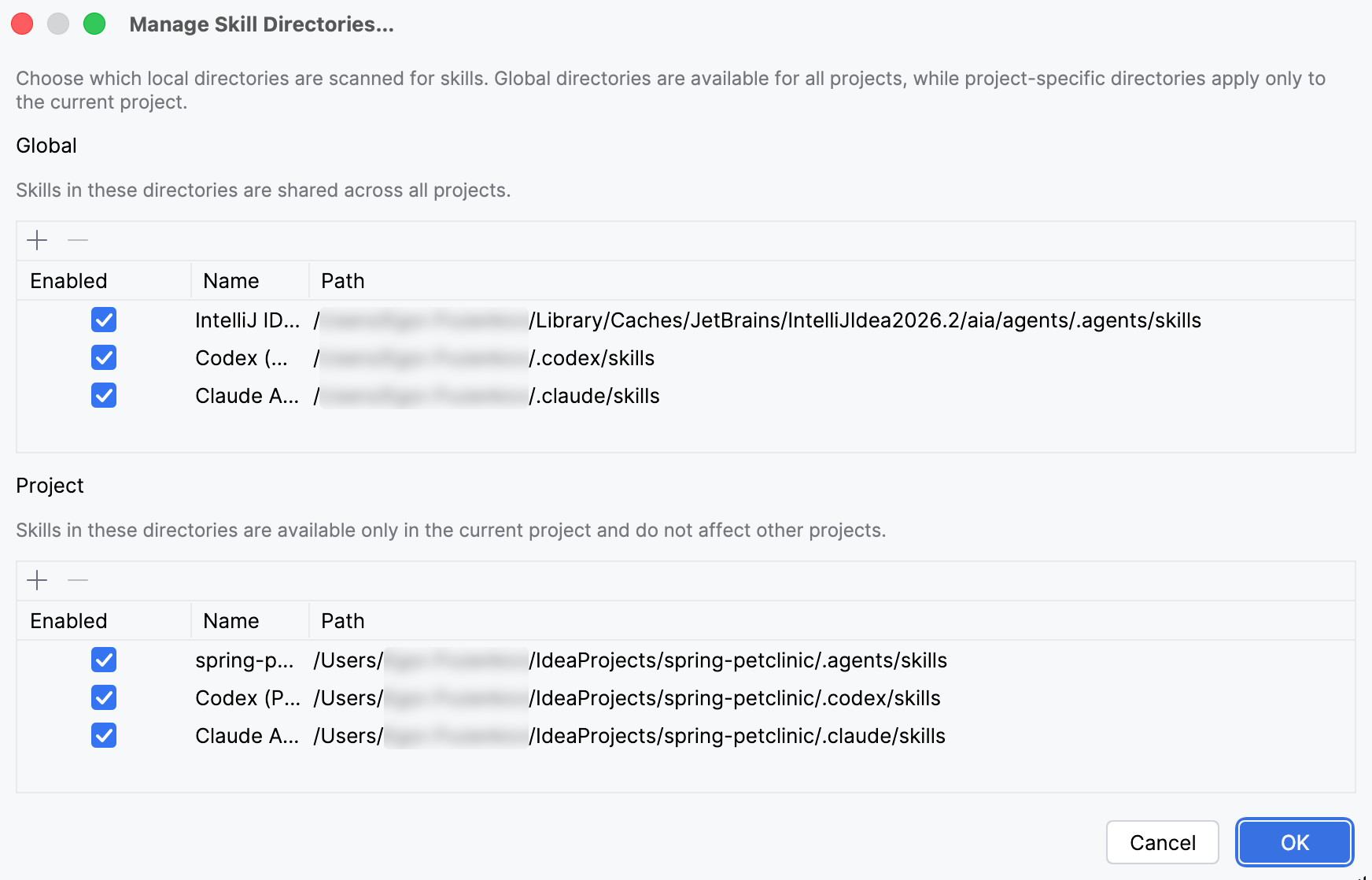Image resolution: width=1372 pixels, height=880 pixels.
Task: Add a new Global skill directory
Action: coord(37,240)
